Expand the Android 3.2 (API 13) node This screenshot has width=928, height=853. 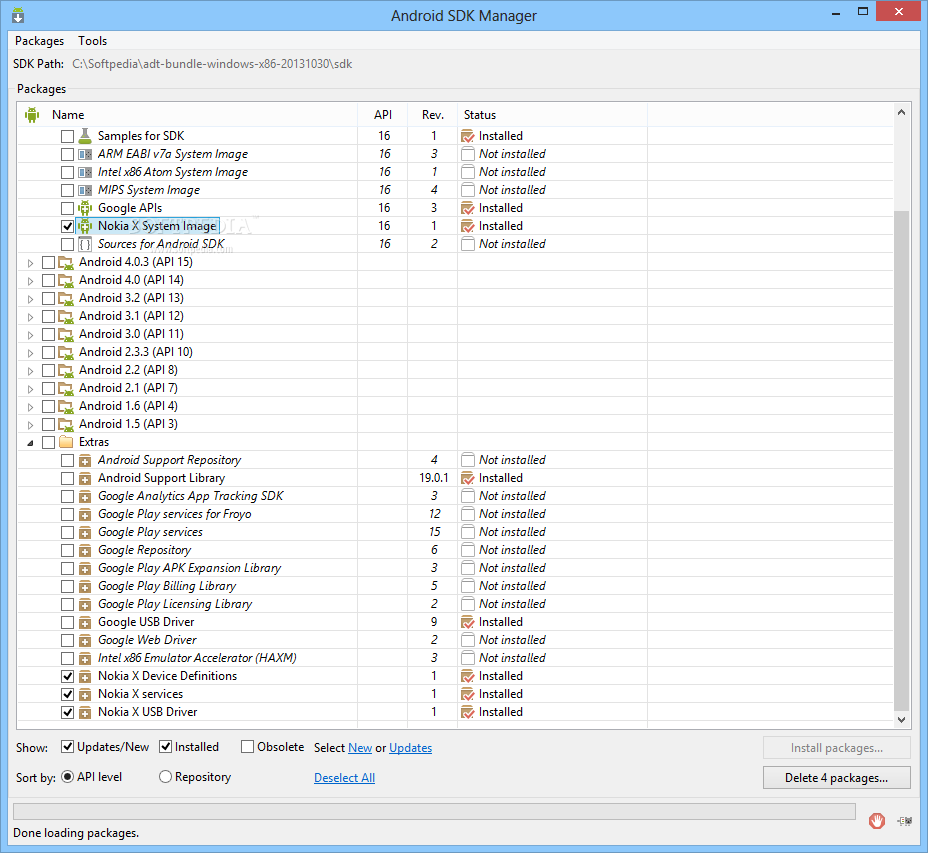coord(31,299)
